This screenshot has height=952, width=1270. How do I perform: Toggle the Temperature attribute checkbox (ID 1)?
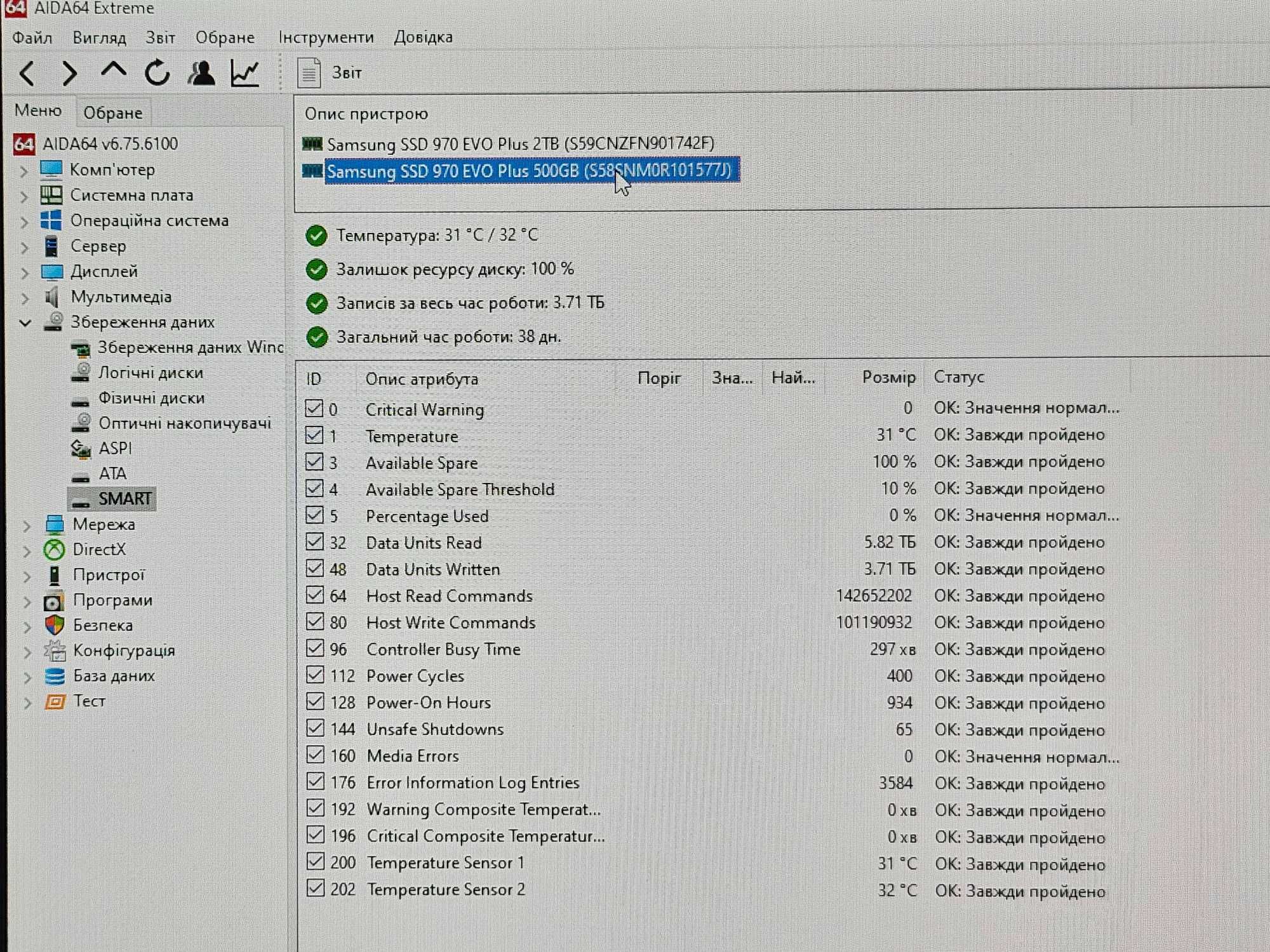pyautogui.click(x=314, y=435)
